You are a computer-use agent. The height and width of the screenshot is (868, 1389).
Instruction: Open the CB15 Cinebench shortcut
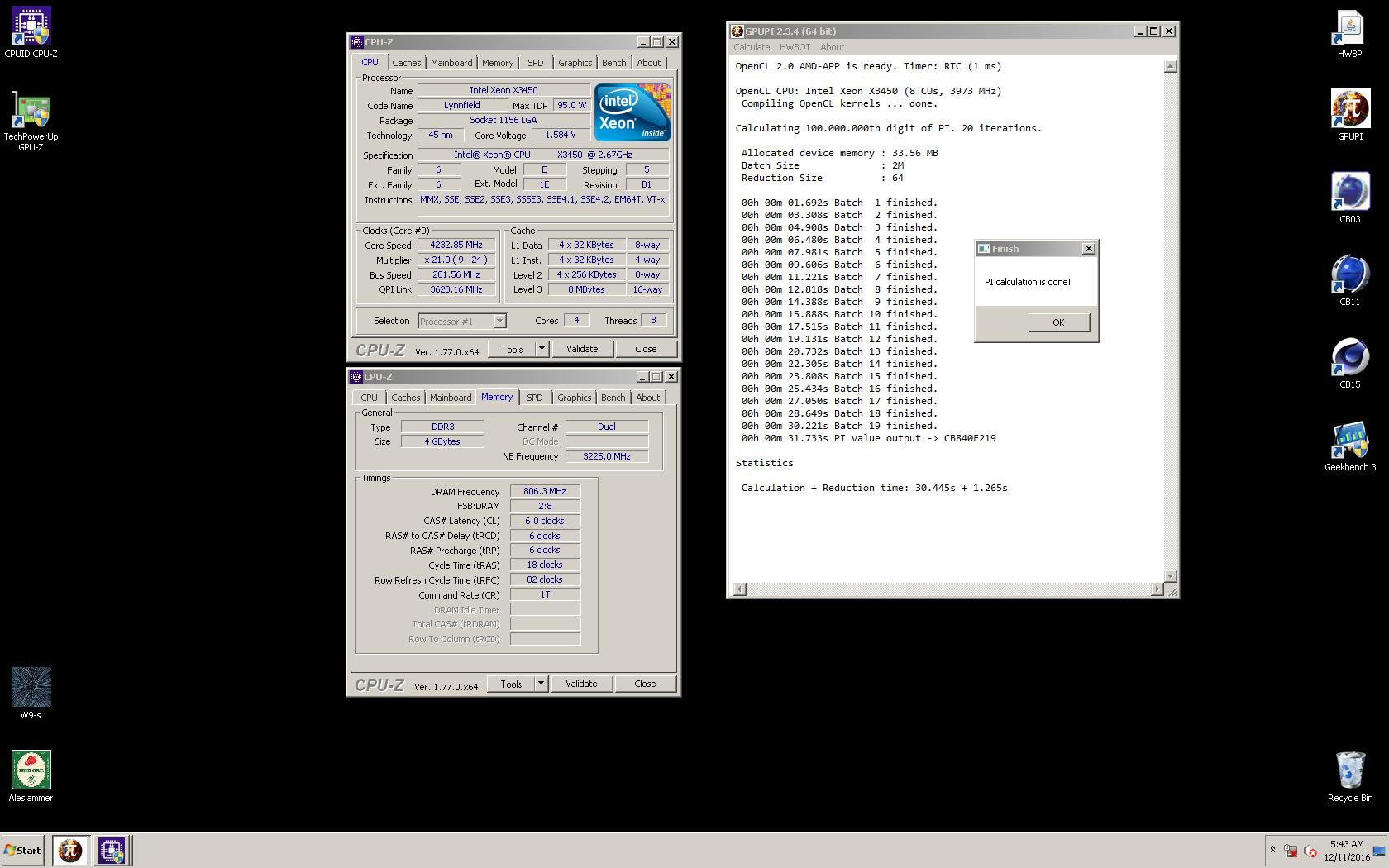[1349, 364]
